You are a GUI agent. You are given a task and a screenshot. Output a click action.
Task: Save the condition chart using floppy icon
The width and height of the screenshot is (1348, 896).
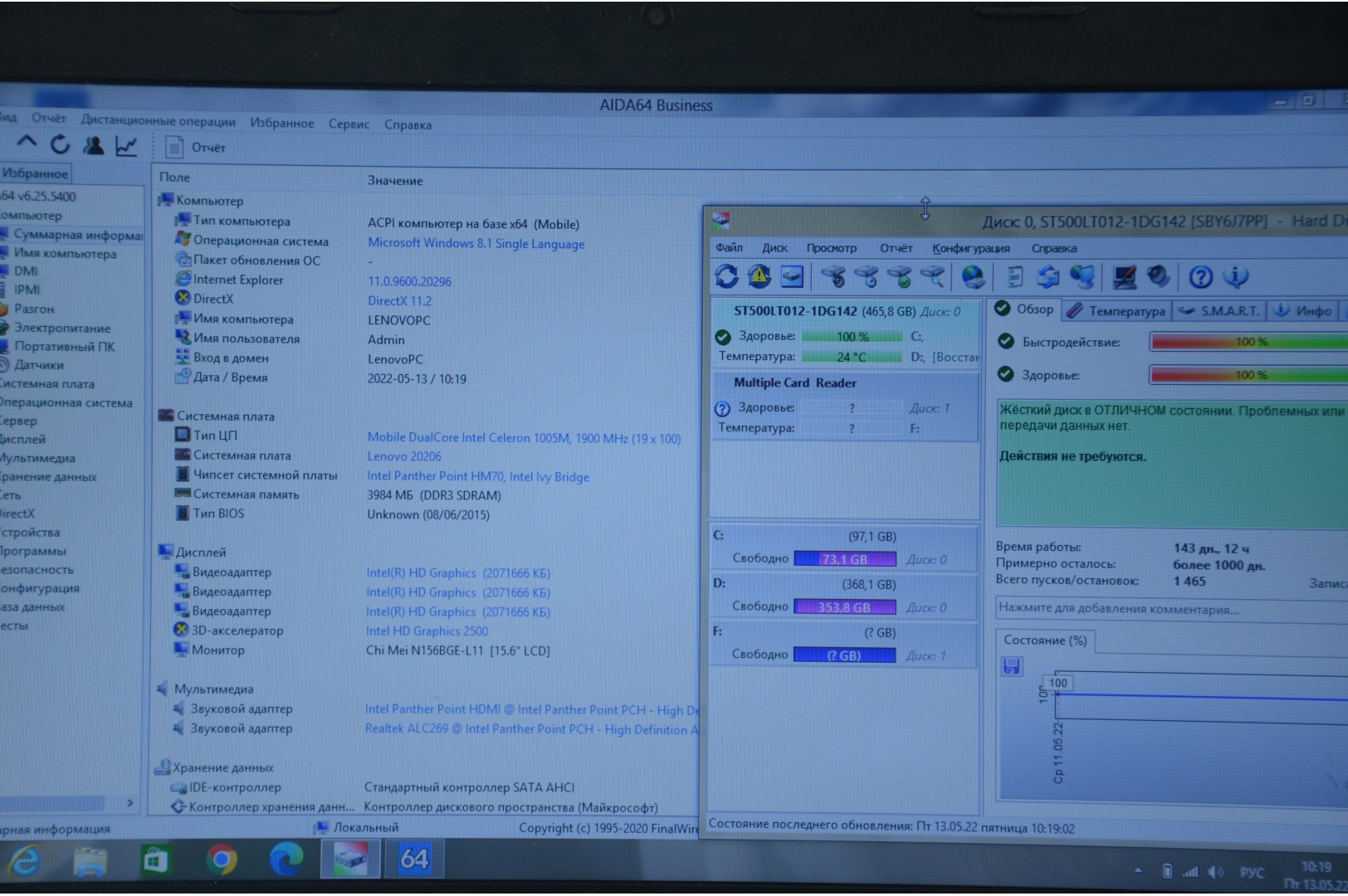point(1012,666)
